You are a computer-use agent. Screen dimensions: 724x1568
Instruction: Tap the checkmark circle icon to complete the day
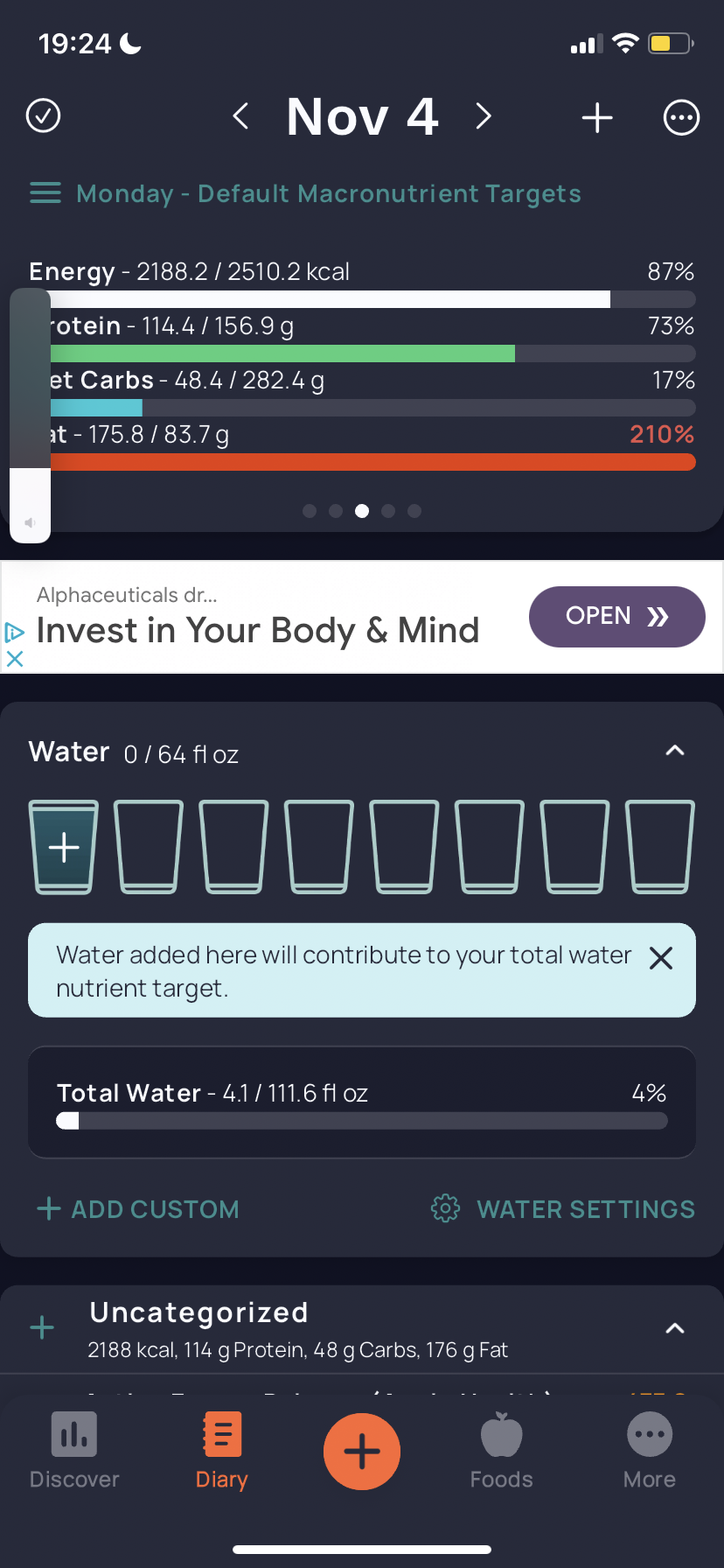pyautogui.click(x=44, y=115)
